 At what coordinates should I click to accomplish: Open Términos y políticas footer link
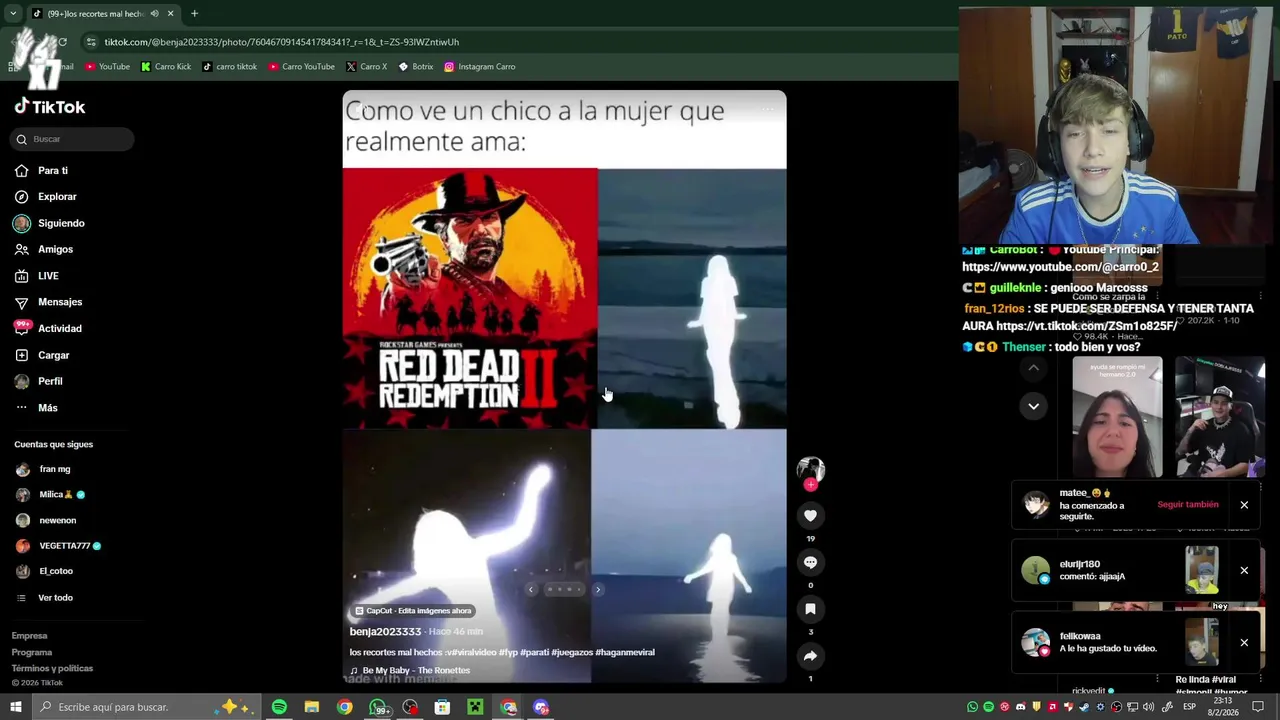tap(52, 668)
